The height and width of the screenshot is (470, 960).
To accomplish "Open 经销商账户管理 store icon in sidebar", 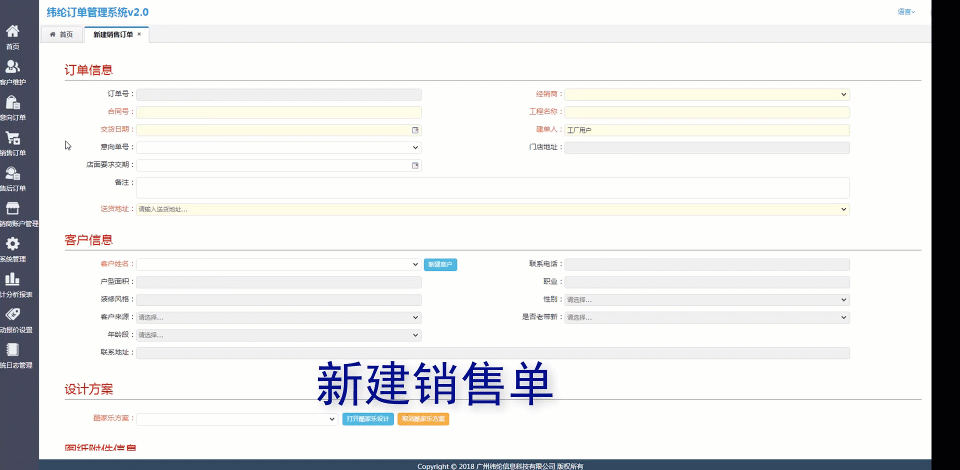I will click(12, 209).
